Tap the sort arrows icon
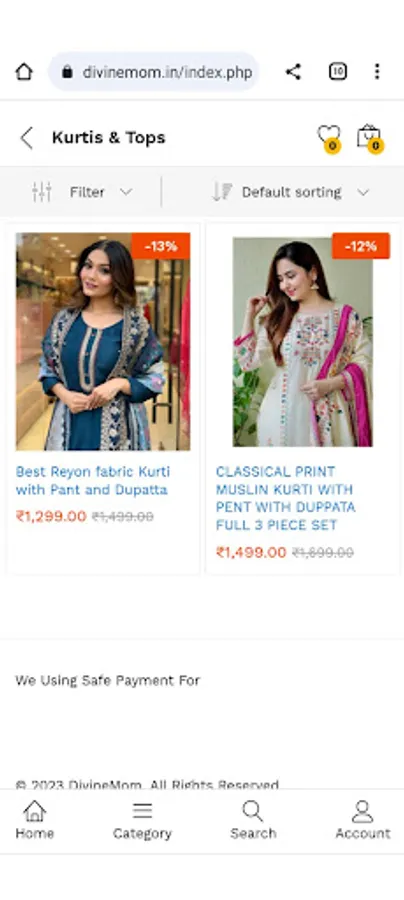 pos(222,192)
